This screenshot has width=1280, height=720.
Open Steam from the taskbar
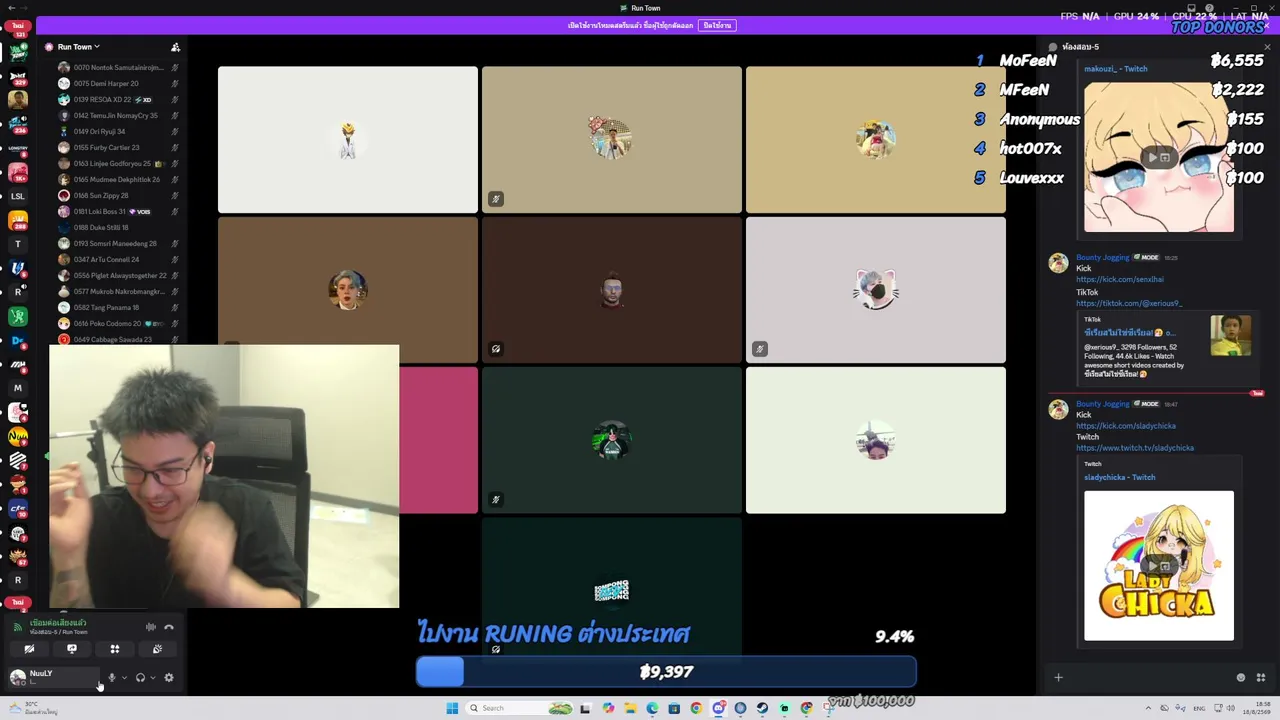point(762,708)
